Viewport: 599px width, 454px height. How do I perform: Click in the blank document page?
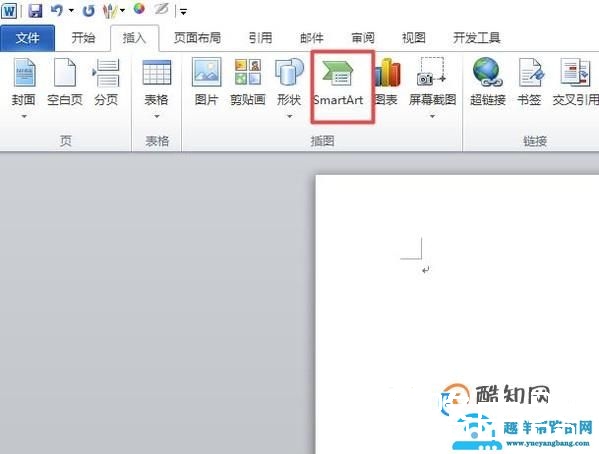pyautogui.click(x=457, y=314)
